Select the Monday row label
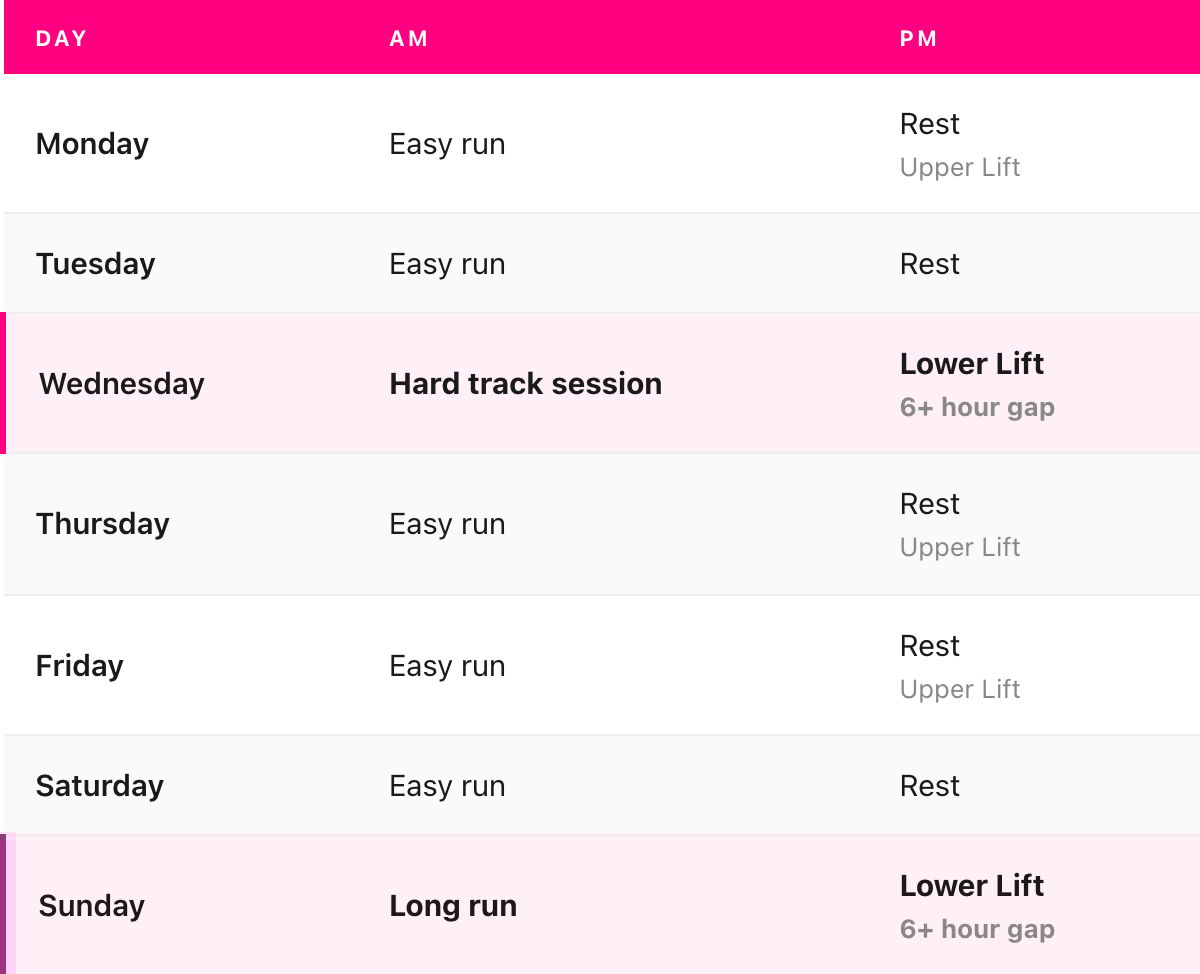The width and height of the screenshot is (1200, 974). click(92, 144)
